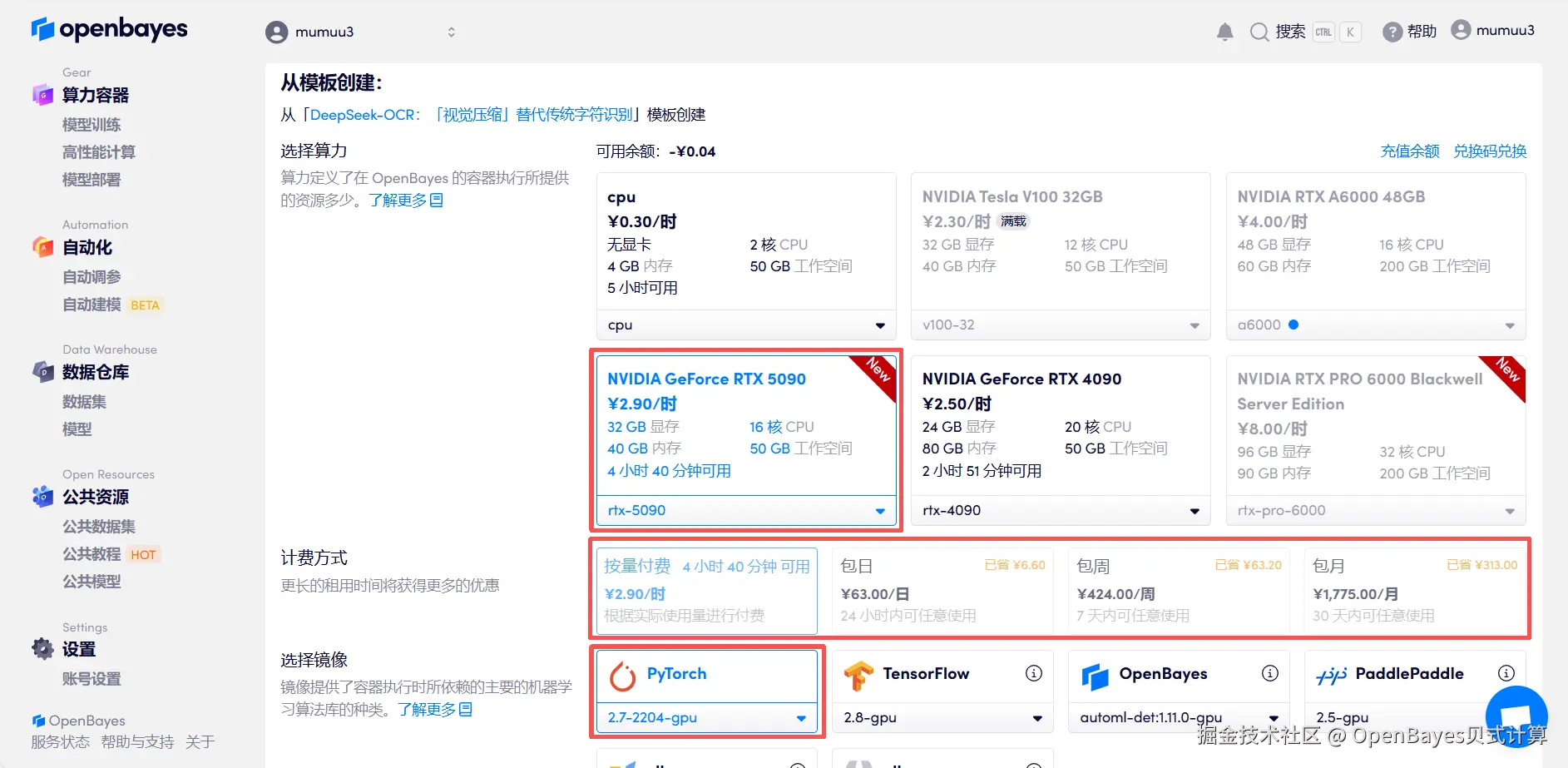Open 公共教程 from the sidebar
The image size is (1568, 768).
[x=91, y=553]
